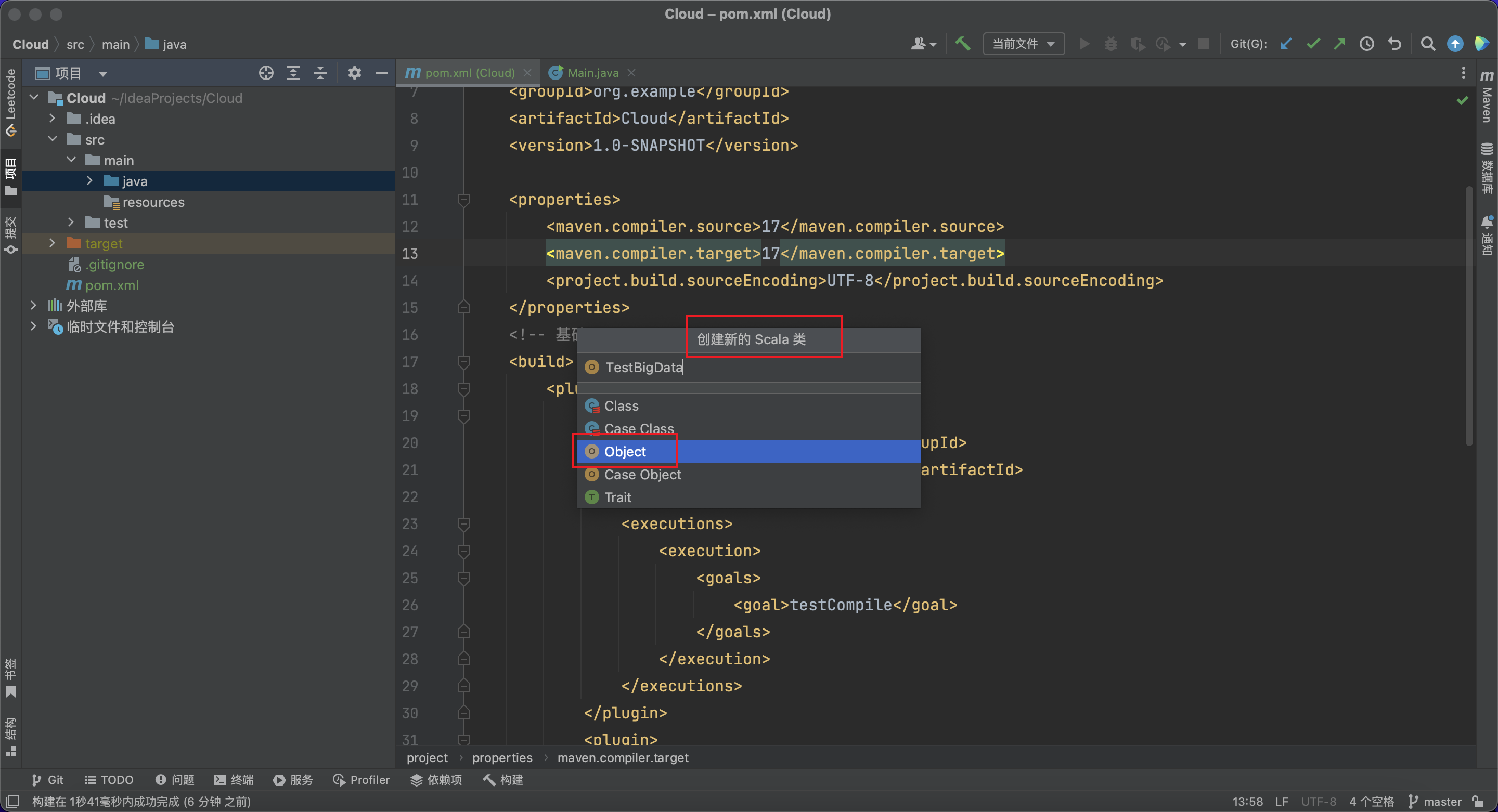Switch to the Main.java tab
Viewport: 1498px width, 812px height.
[592, 73]
